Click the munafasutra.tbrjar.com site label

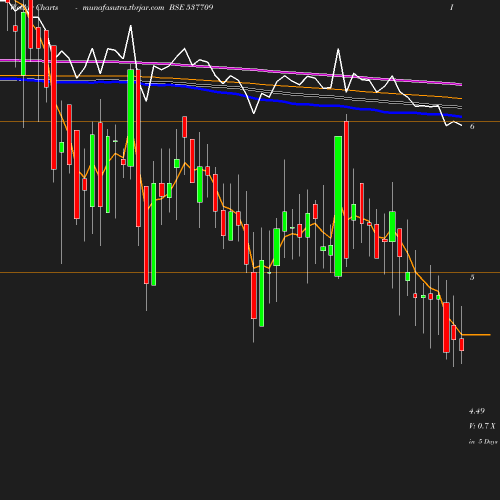123,8
